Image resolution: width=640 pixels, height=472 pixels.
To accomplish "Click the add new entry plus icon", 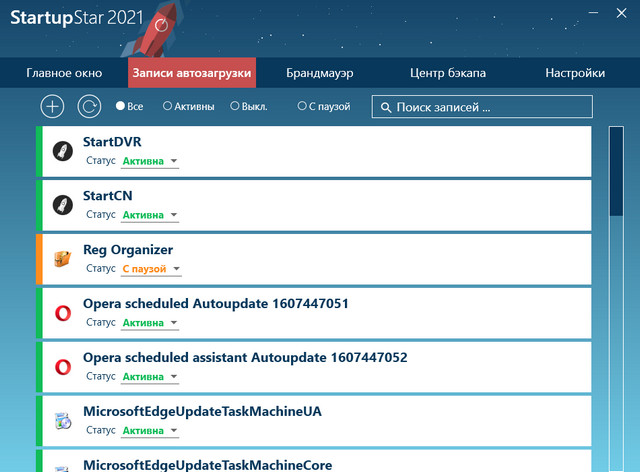I will [52, 106].
